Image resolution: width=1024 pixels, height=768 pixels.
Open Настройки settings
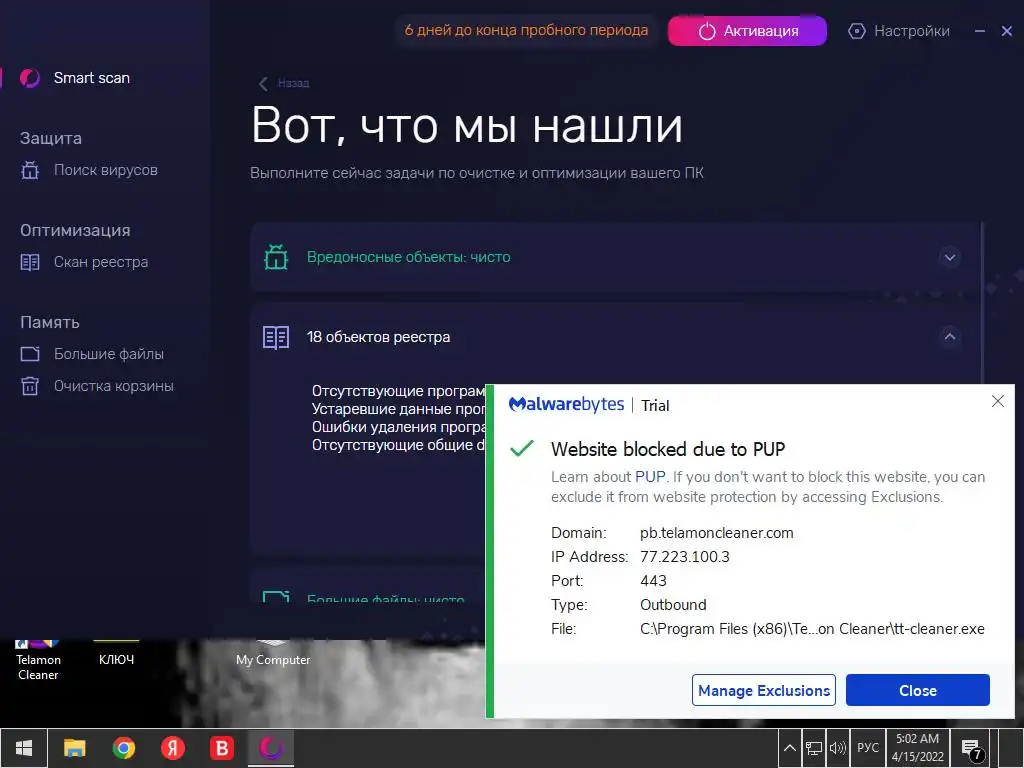899,31
